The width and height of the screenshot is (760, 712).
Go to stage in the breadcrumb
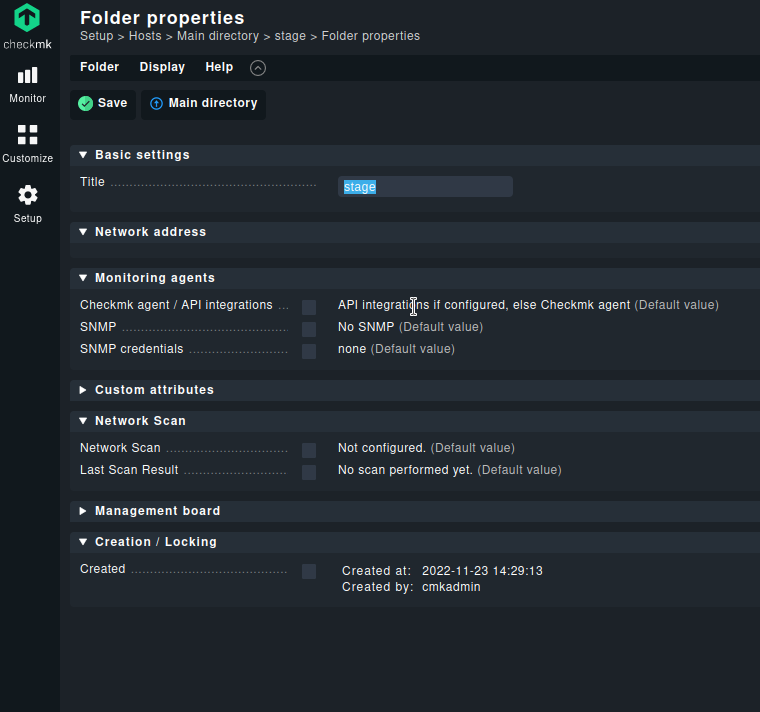(290, 36)
